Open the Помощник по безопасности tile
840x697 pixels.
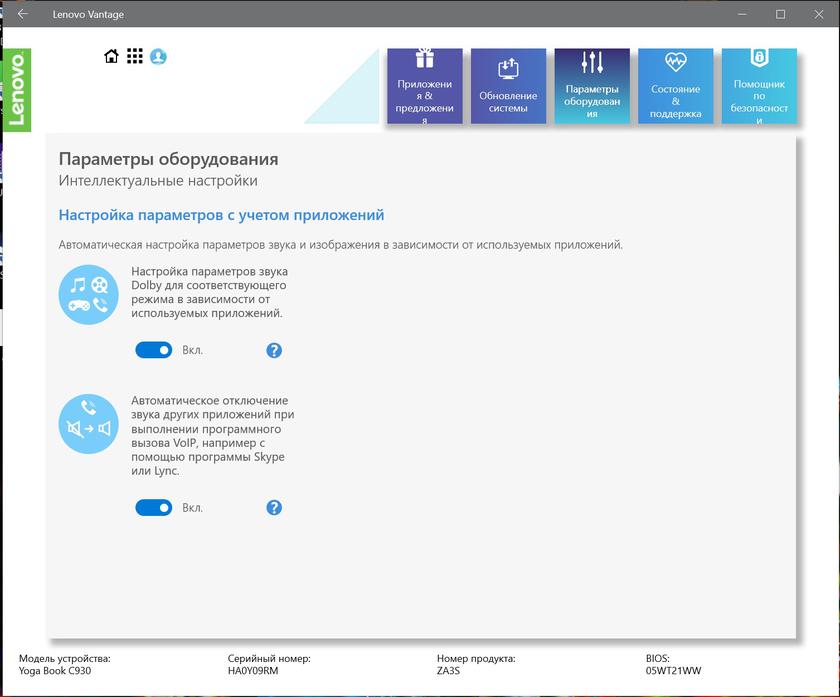(x=759, y=87)
